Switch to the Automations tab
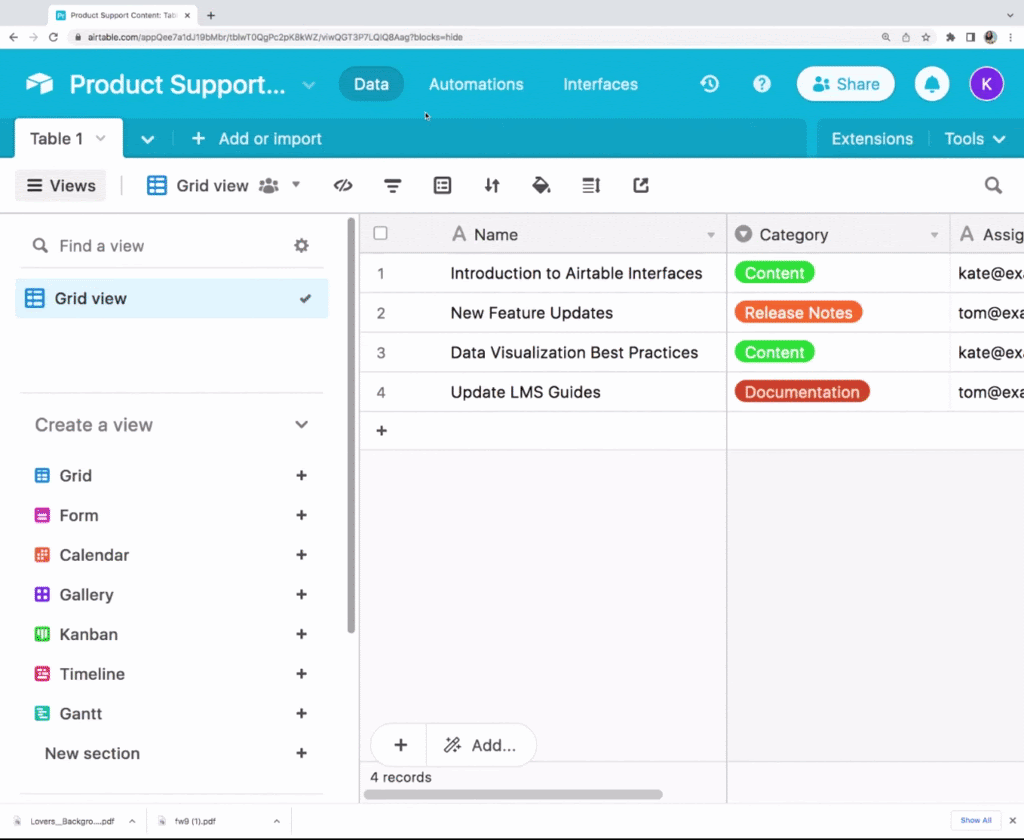The width and height of the screenshot is (1024, 840). click(x=476, y=84)
